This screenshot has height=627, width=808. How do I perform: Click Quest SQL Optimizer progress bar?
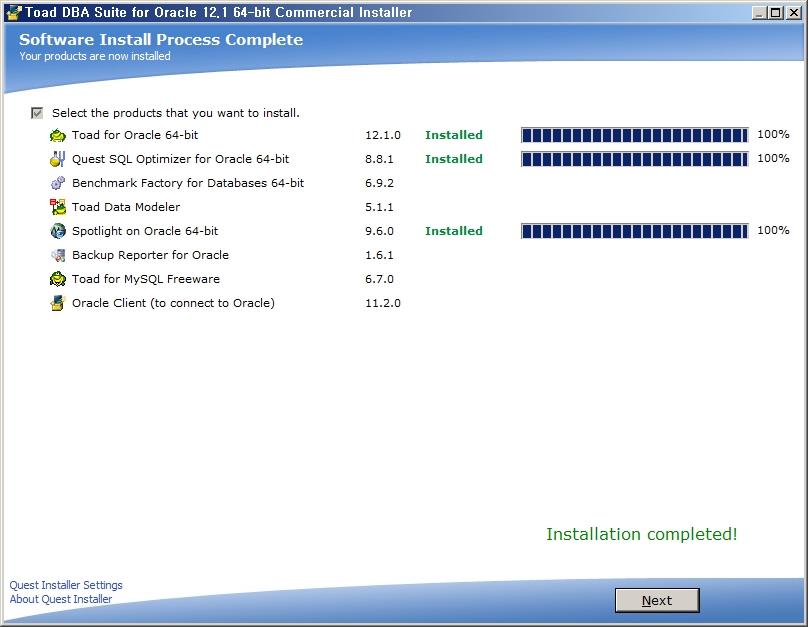point(634,159)
